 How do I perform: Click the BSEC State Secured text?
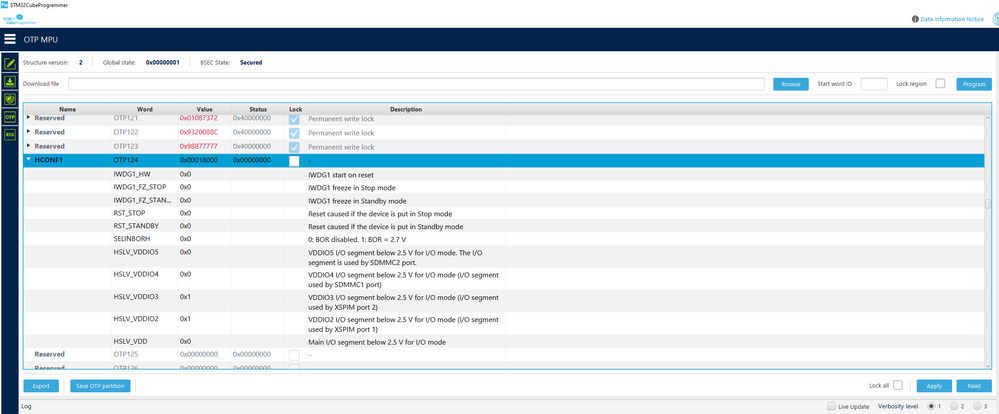coord(251,62)
